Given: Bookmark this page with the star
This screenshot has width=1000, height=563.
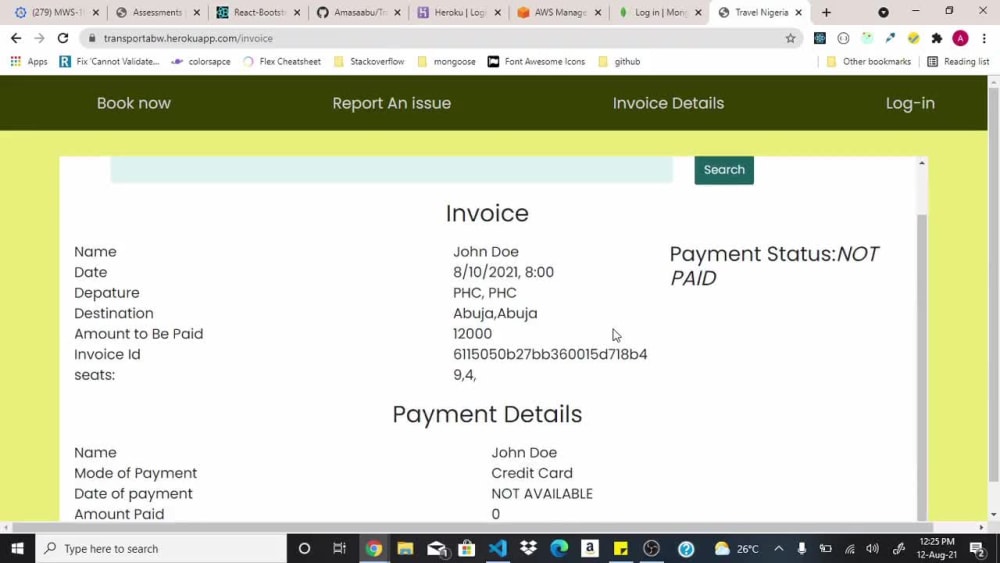Looking at the screenshot, I should click(x=790, y=38).
